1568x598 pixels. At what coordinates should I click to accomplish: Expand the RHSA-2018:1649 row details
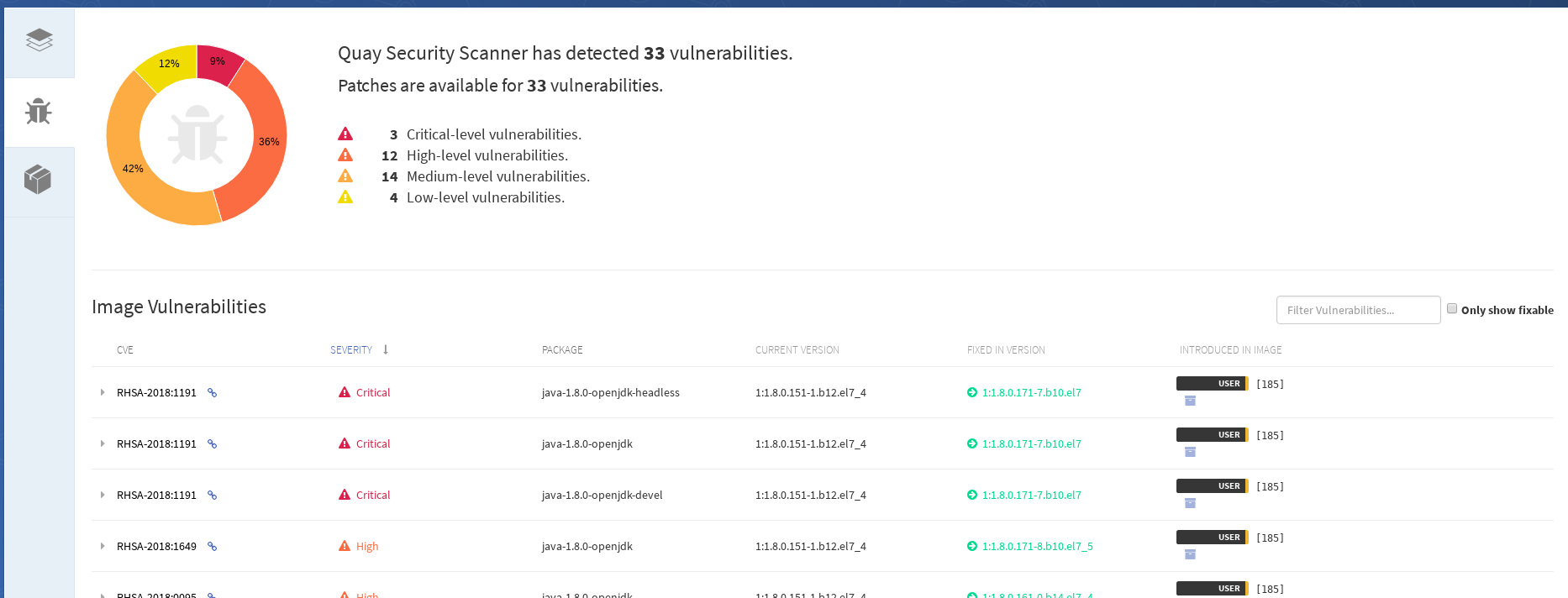coord(103,546)
